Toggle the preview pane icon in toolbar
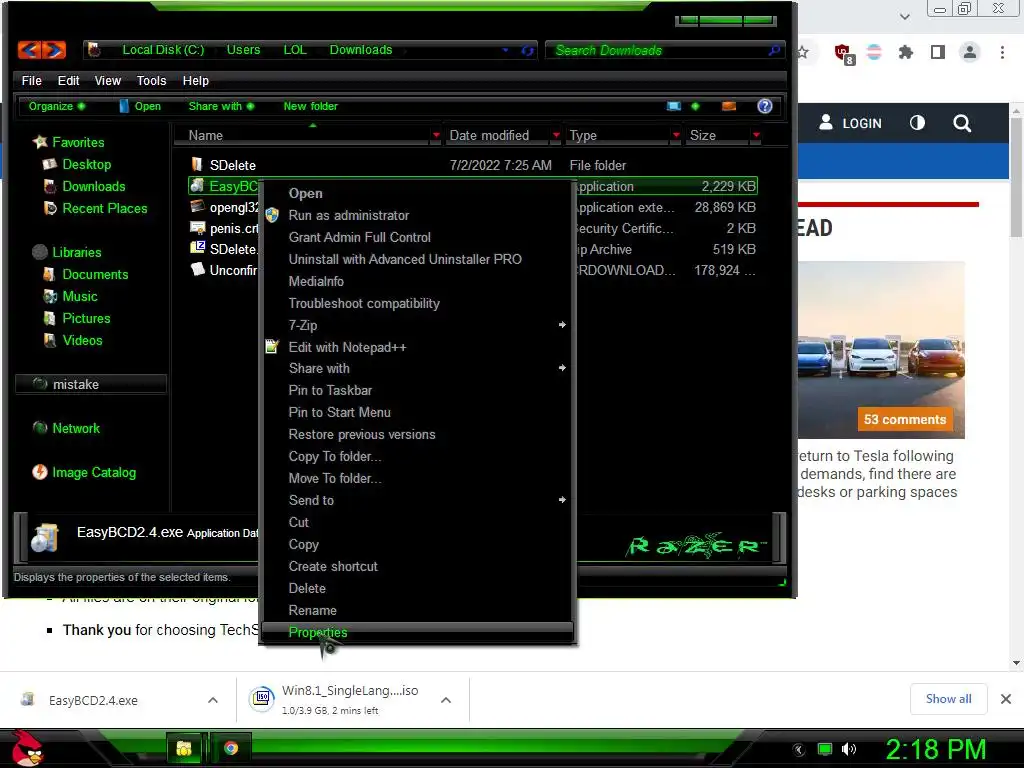1024x768 pixels. pos(729,106)
